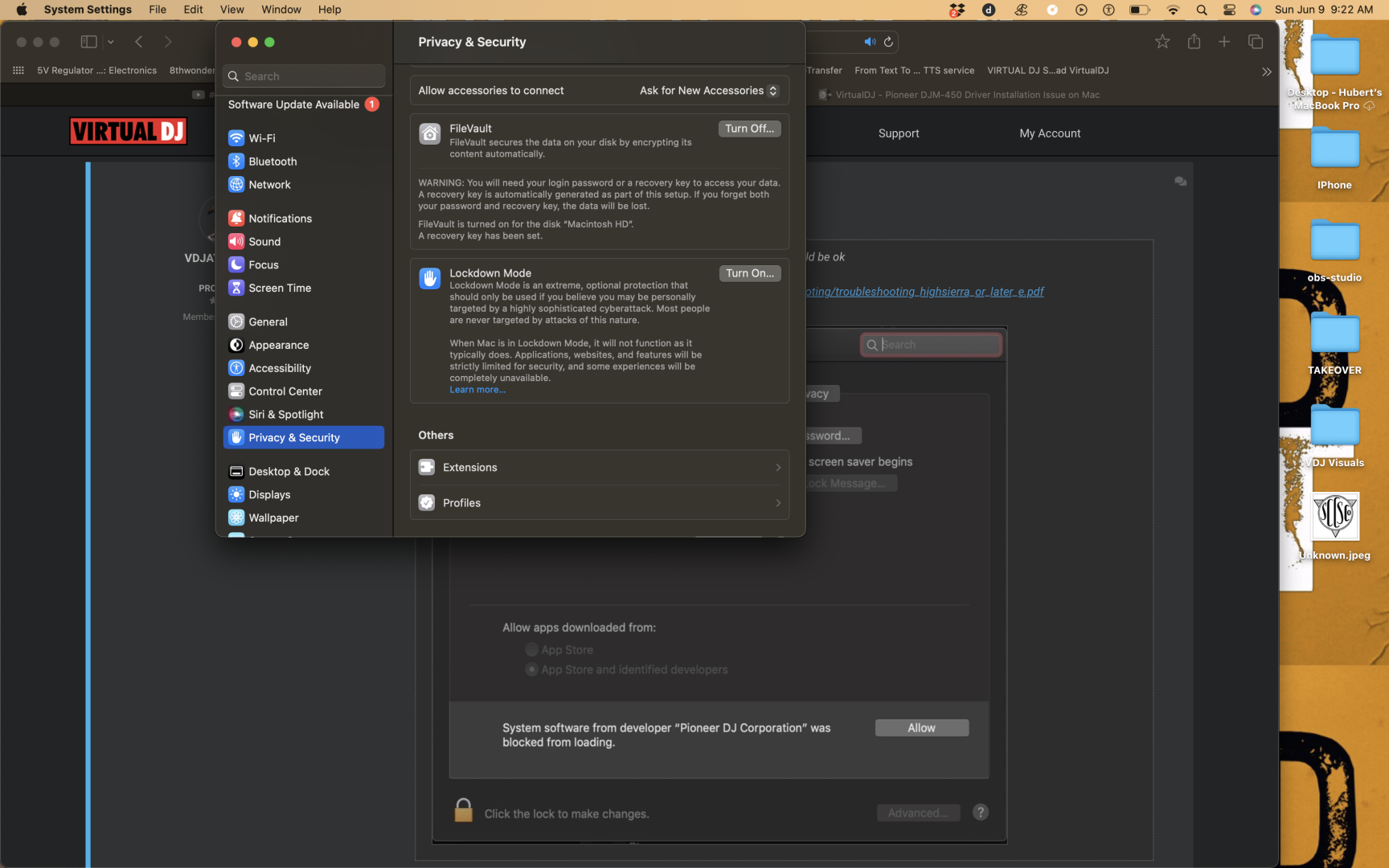This screenshot has height=868, width=1389.
Task: Open the Help menu
Action: click(330, 10)
